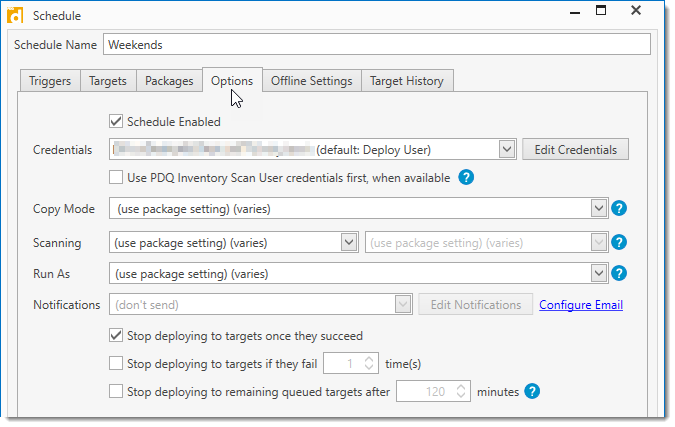Viewport: 675px width, 427px height.
Task: Click the Edit Credentials button
Action: (x=575, y=150)
